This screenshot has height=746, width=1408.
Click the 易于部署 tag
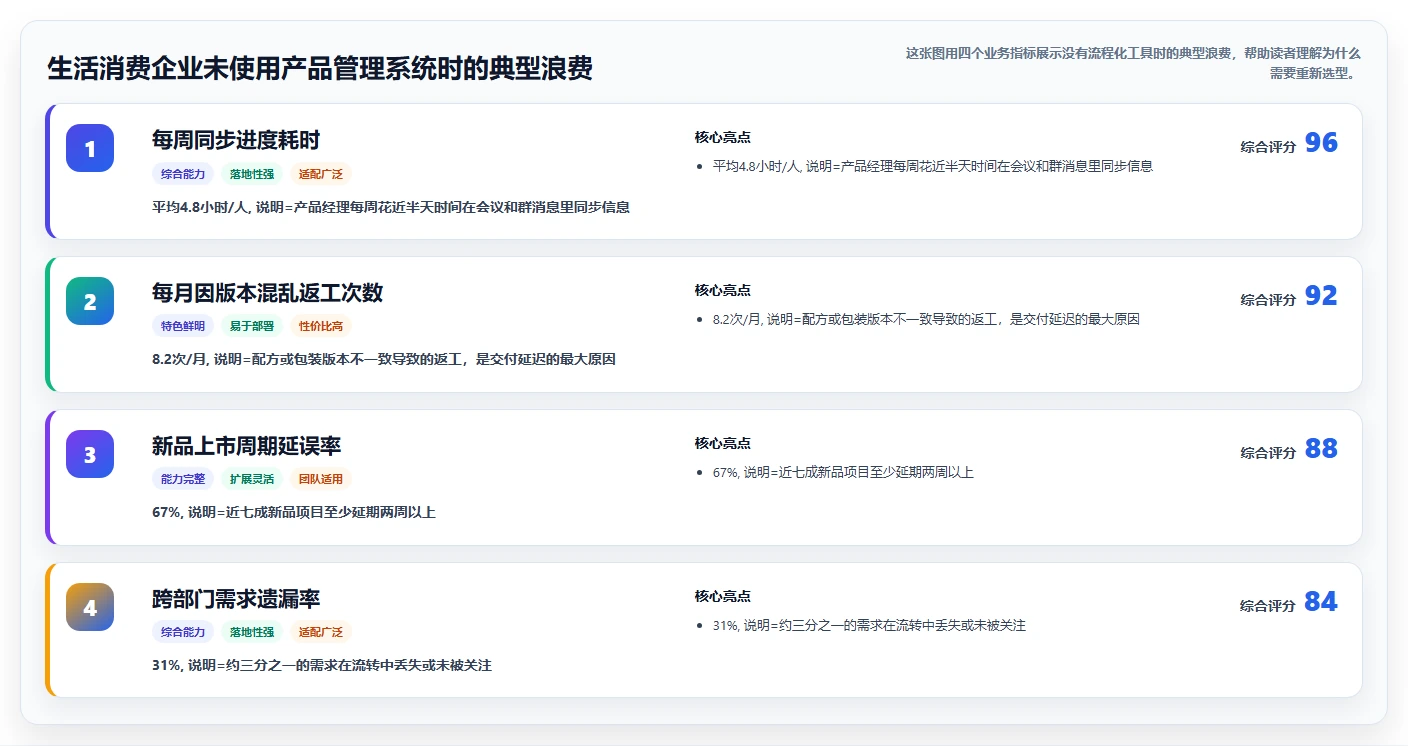point(252,326)
